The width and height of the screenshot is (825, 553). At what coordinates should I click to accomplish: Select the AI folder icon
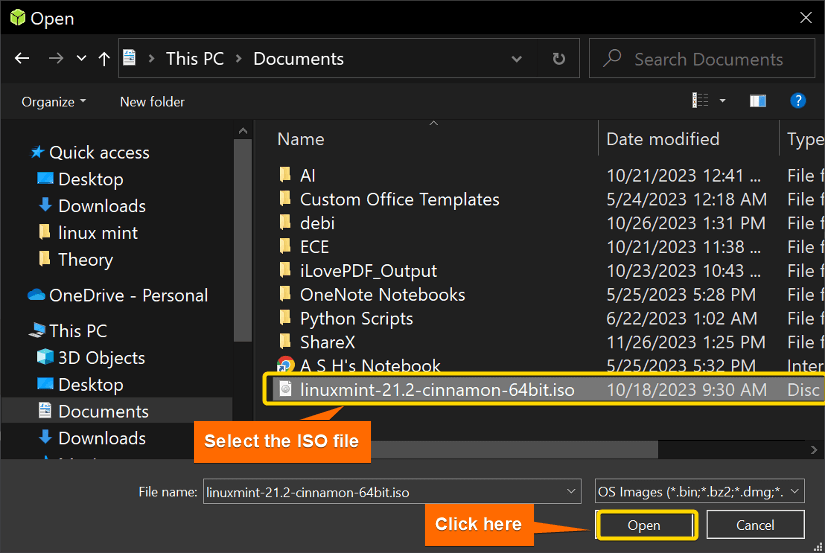point(285,174)
